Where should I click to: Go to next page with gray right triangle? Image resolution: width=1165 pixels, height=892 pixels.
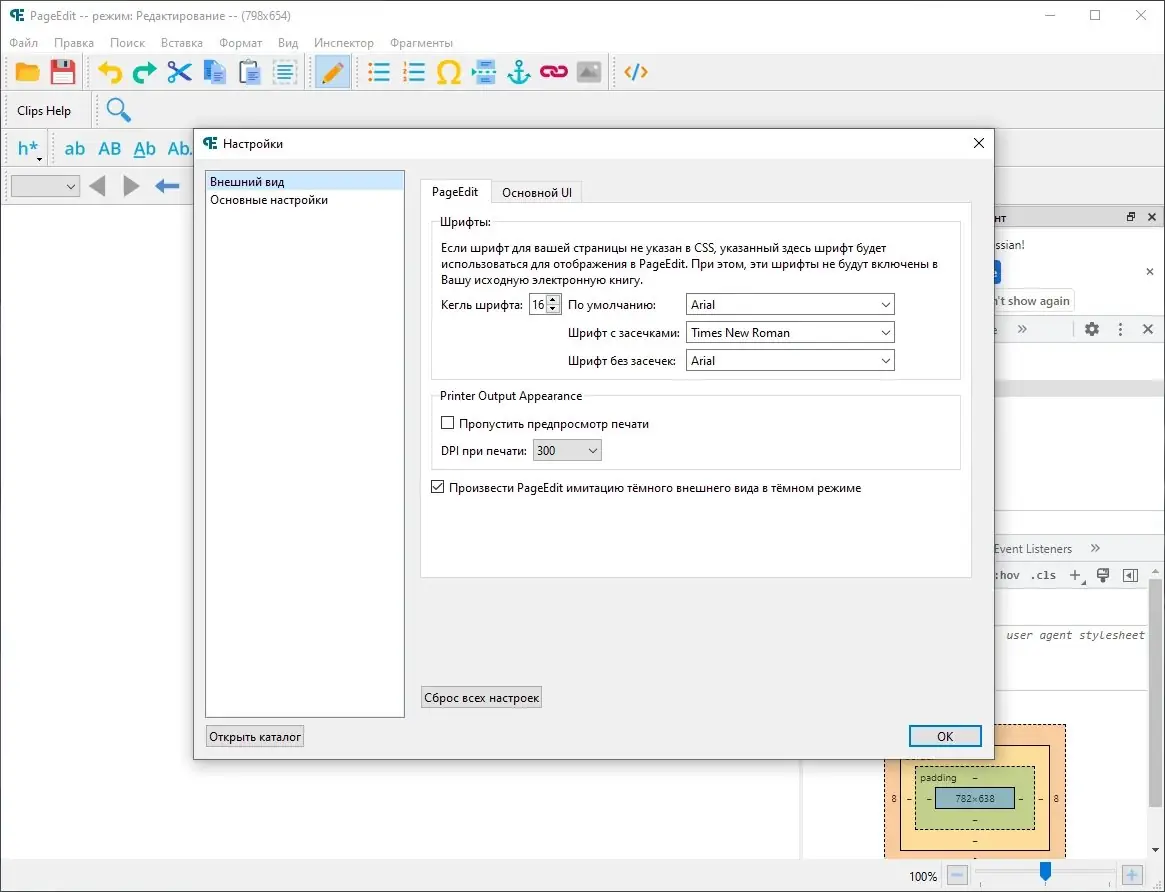(132, 186)
